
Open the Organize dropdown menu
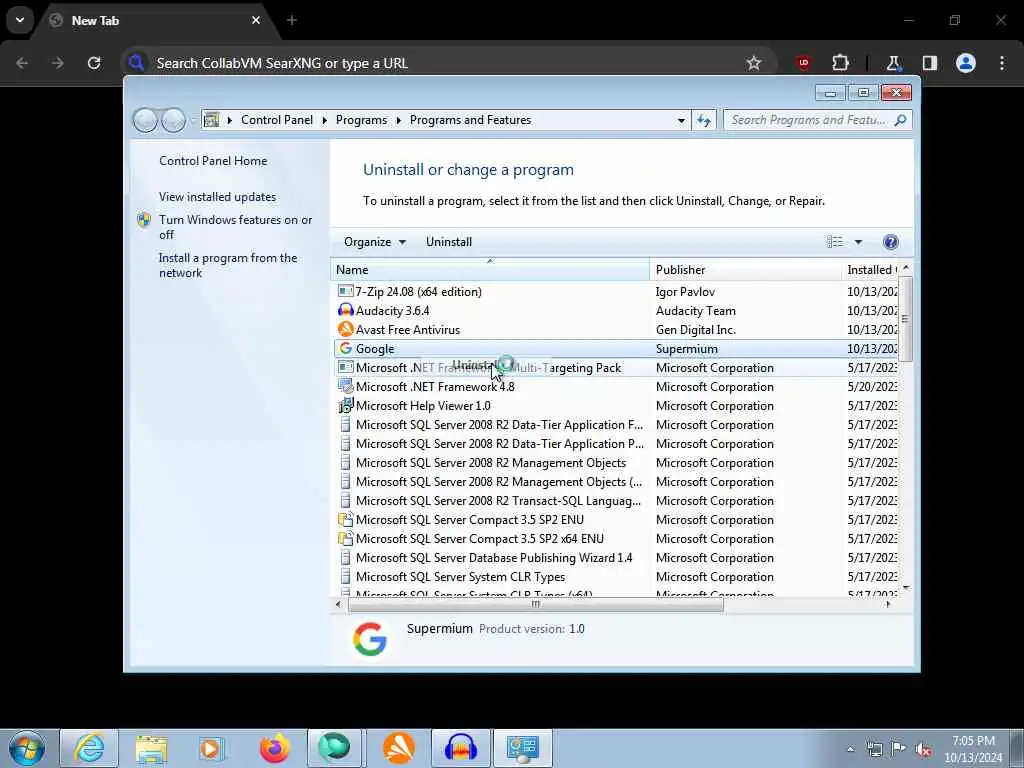[x=375, y=242]
